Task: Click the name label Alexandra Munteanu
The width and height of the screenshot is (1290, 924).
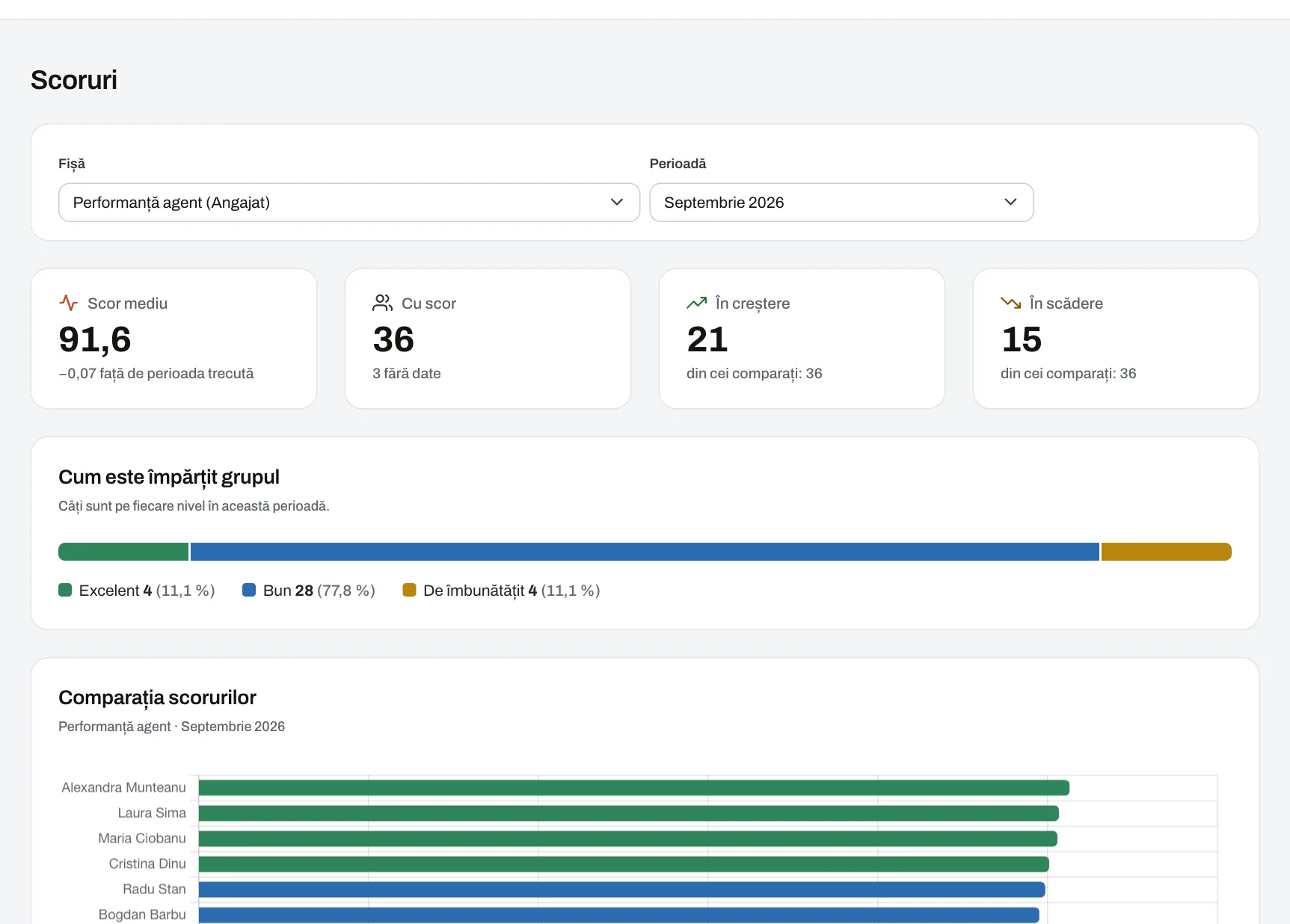Action: tap(123, 788)
